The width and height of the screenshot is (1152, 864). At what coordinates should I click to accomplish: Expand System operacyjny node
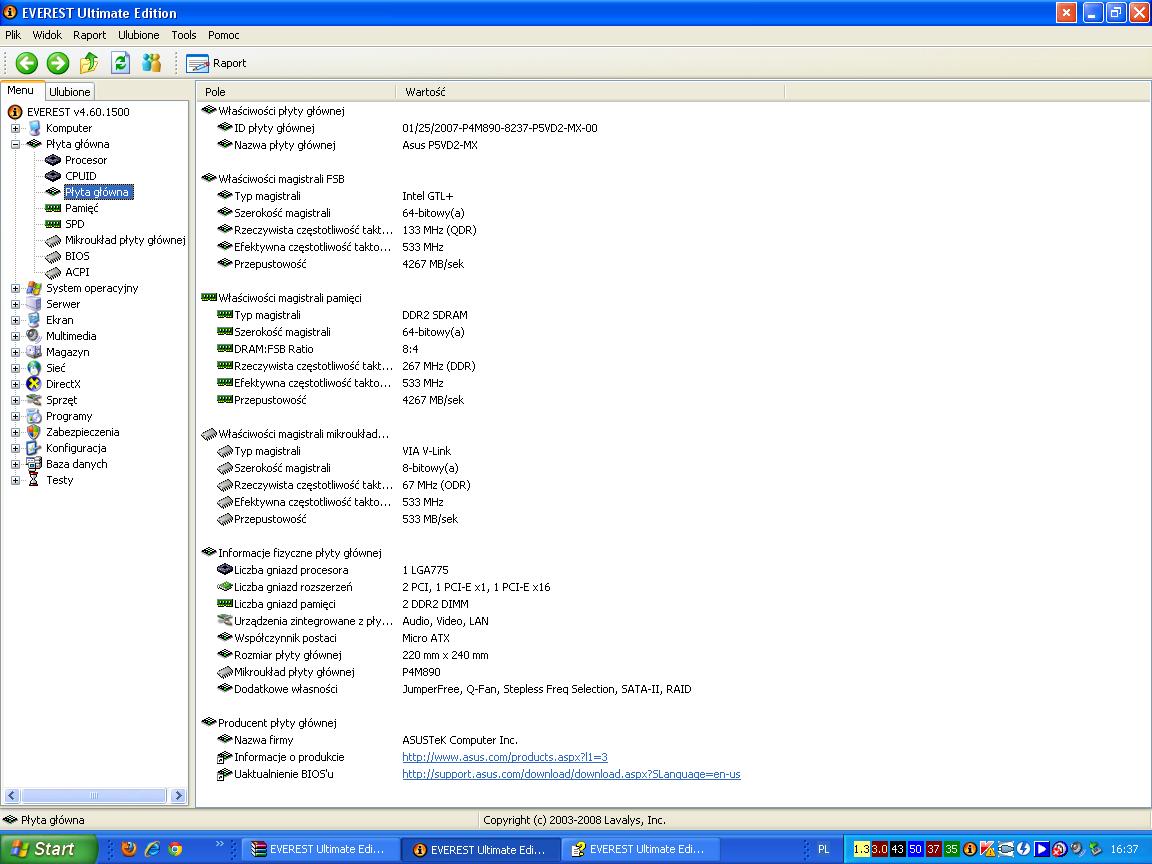(x=15, y=288)
